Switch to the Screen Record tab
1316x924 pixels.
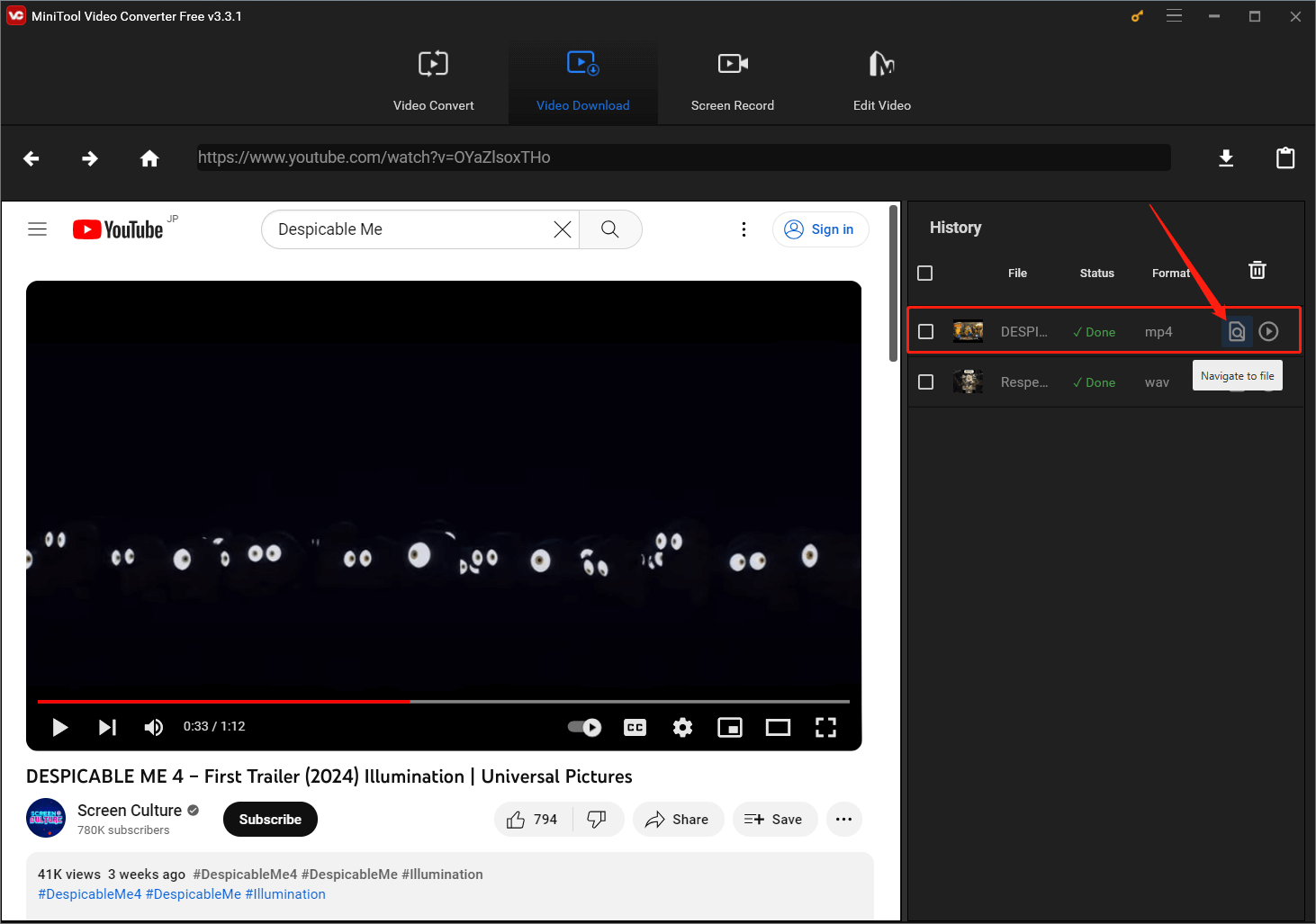click(732, 81)
